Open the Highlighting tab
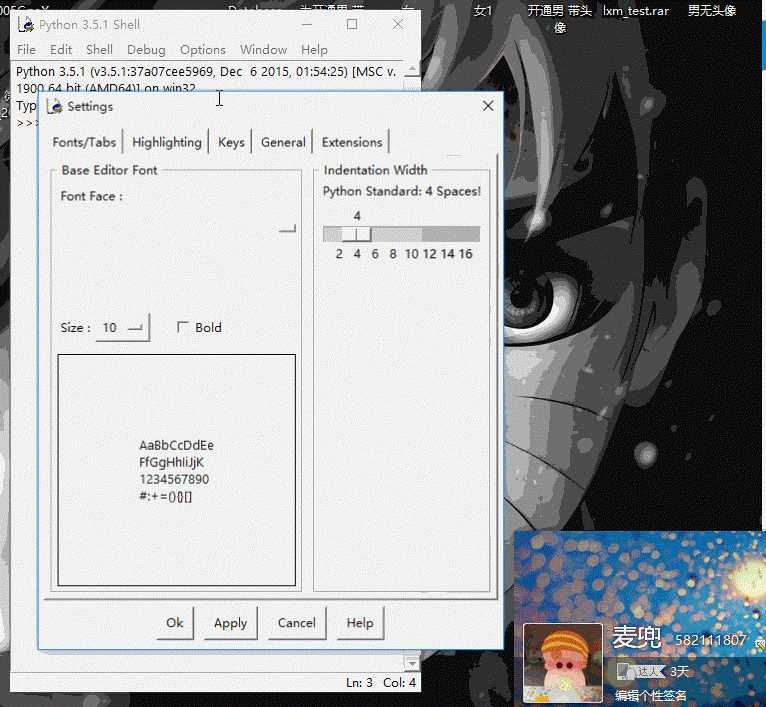 pos(167,142)
